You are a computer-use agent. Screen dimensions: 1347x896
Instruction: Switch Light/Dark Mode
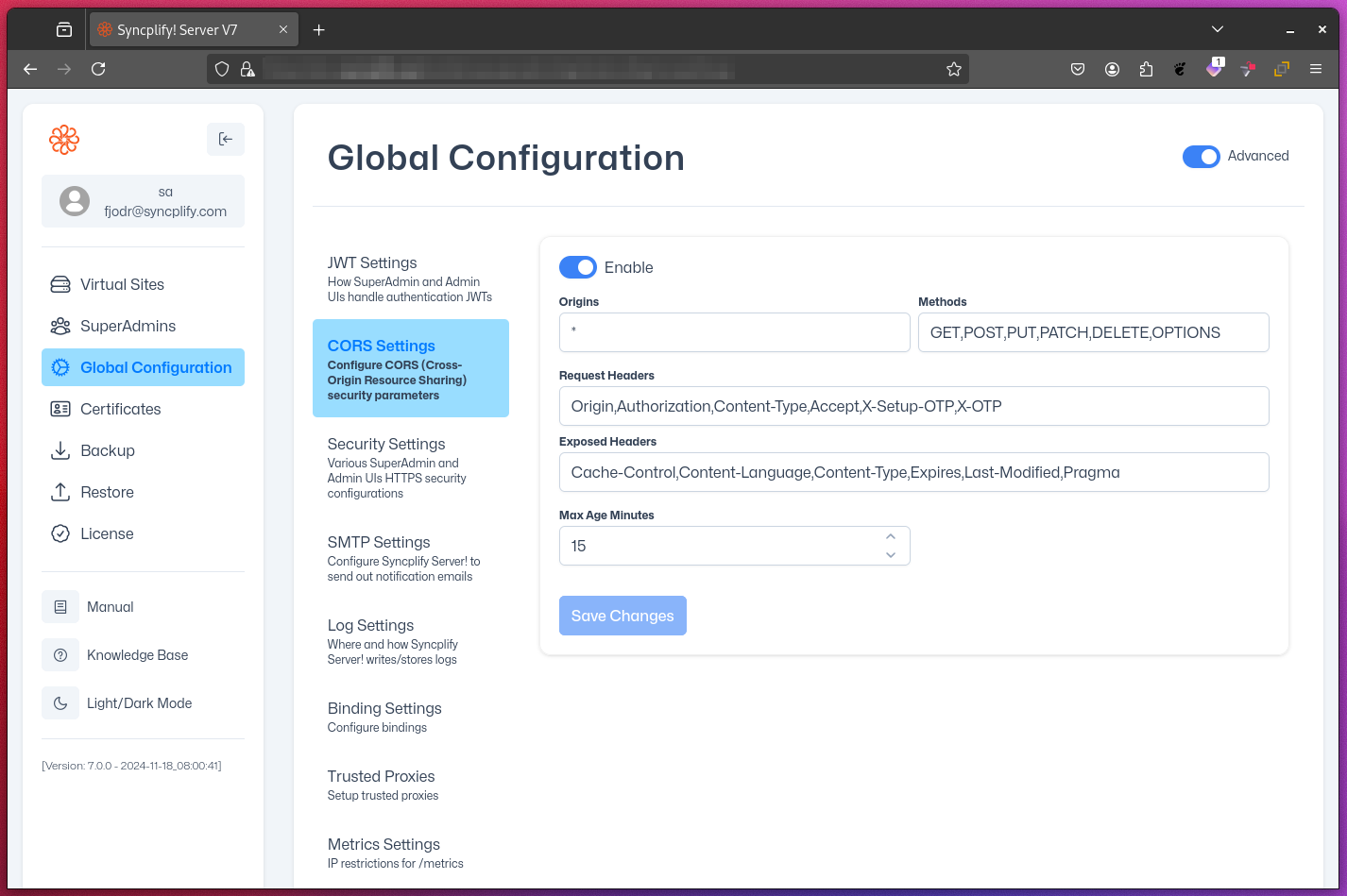click(139, 703)
